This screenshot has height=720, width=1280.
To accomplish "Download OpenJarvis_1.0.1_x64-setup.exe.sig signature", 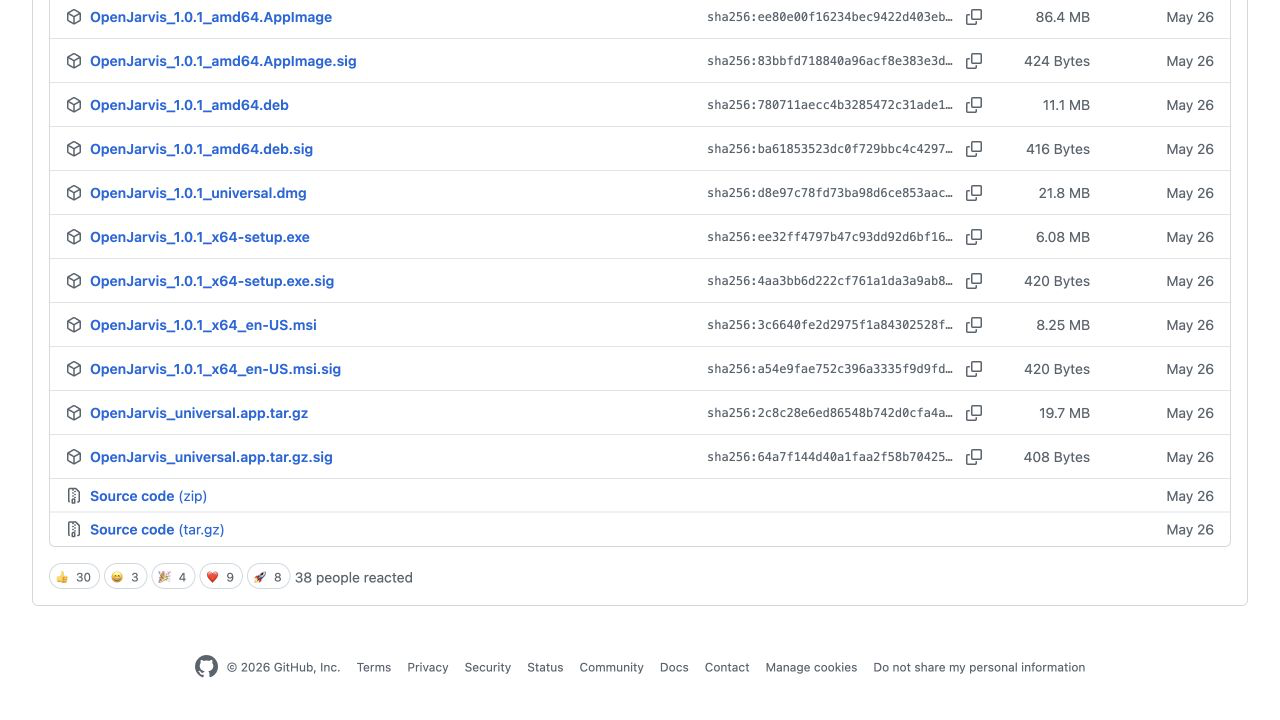I will point(212,281).
